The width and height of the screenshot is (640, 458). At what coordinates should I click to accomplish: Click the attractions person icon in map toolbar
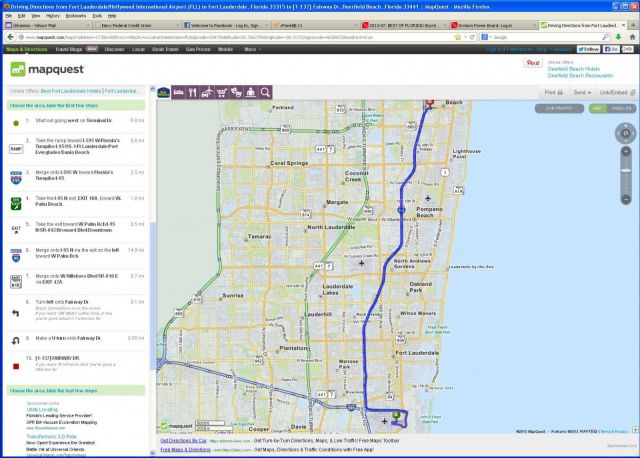point(251,93)
